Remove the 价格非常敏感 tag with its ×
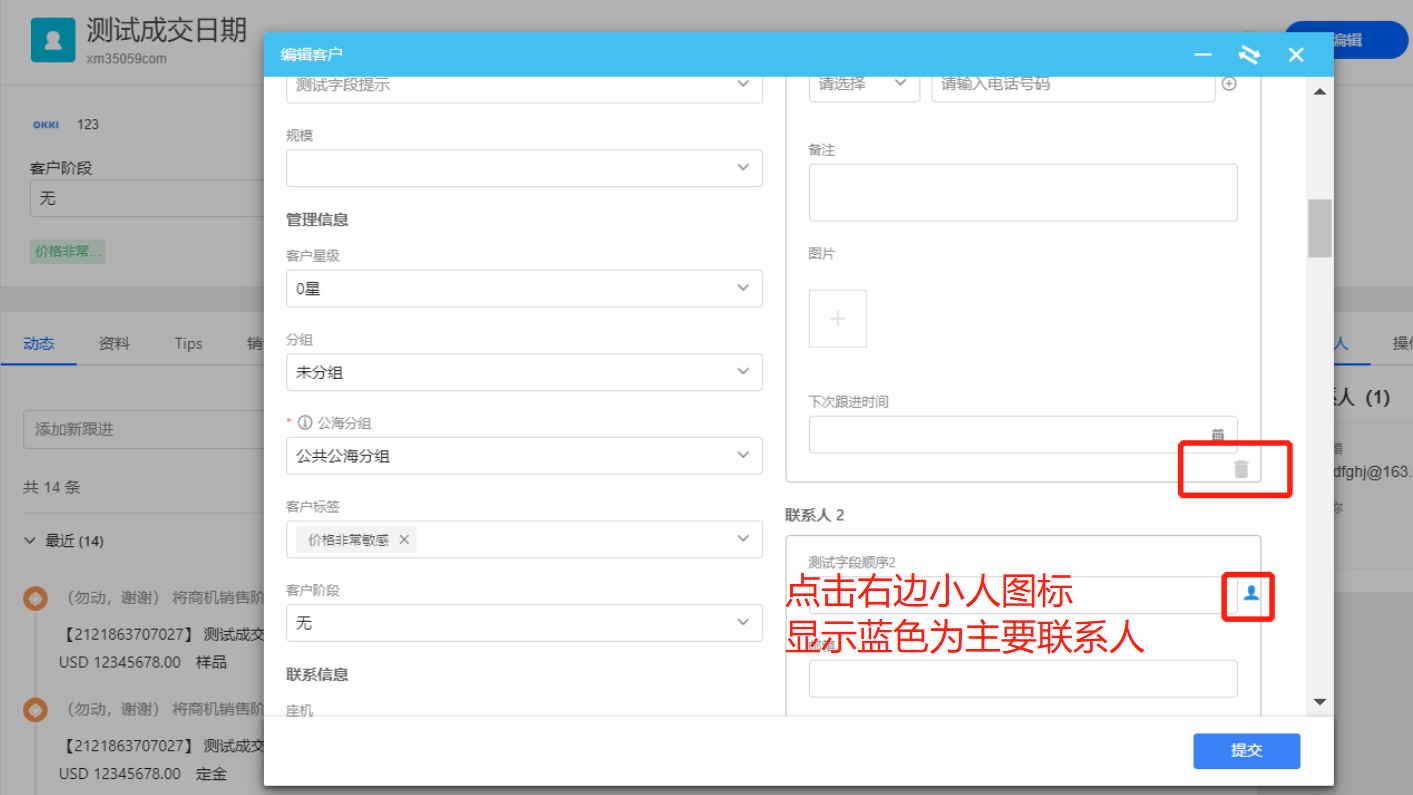 pyautogui.click(x=404, y=539)
